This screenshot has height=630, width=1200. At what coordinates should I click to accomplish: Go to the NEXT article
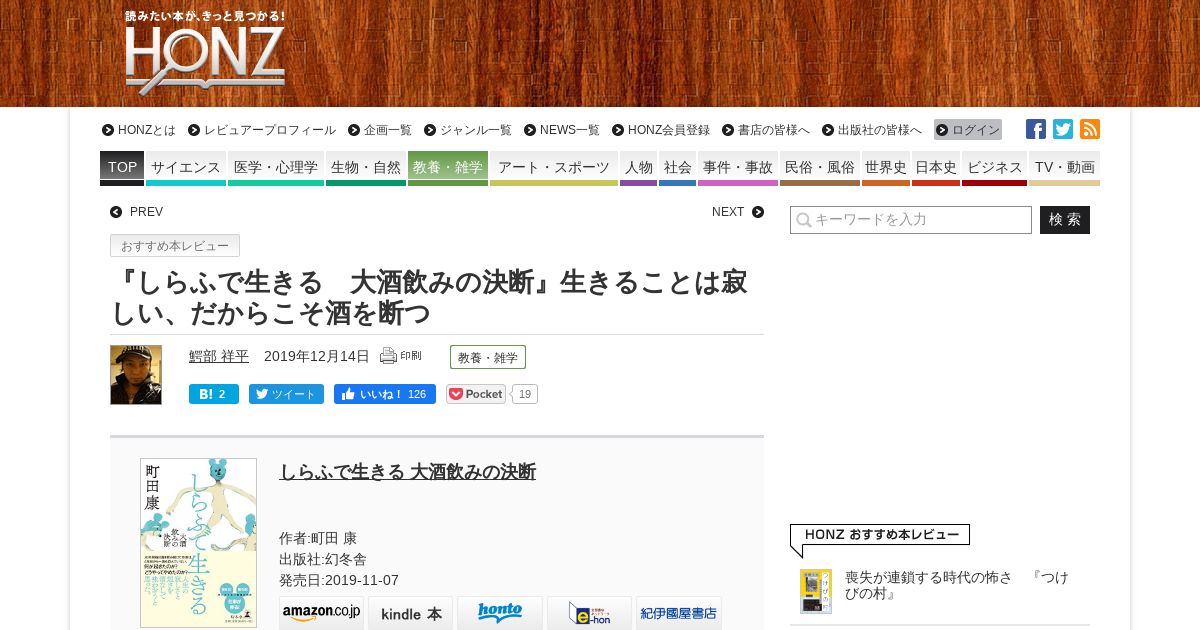pyautogui.click(x=738, y=212)
